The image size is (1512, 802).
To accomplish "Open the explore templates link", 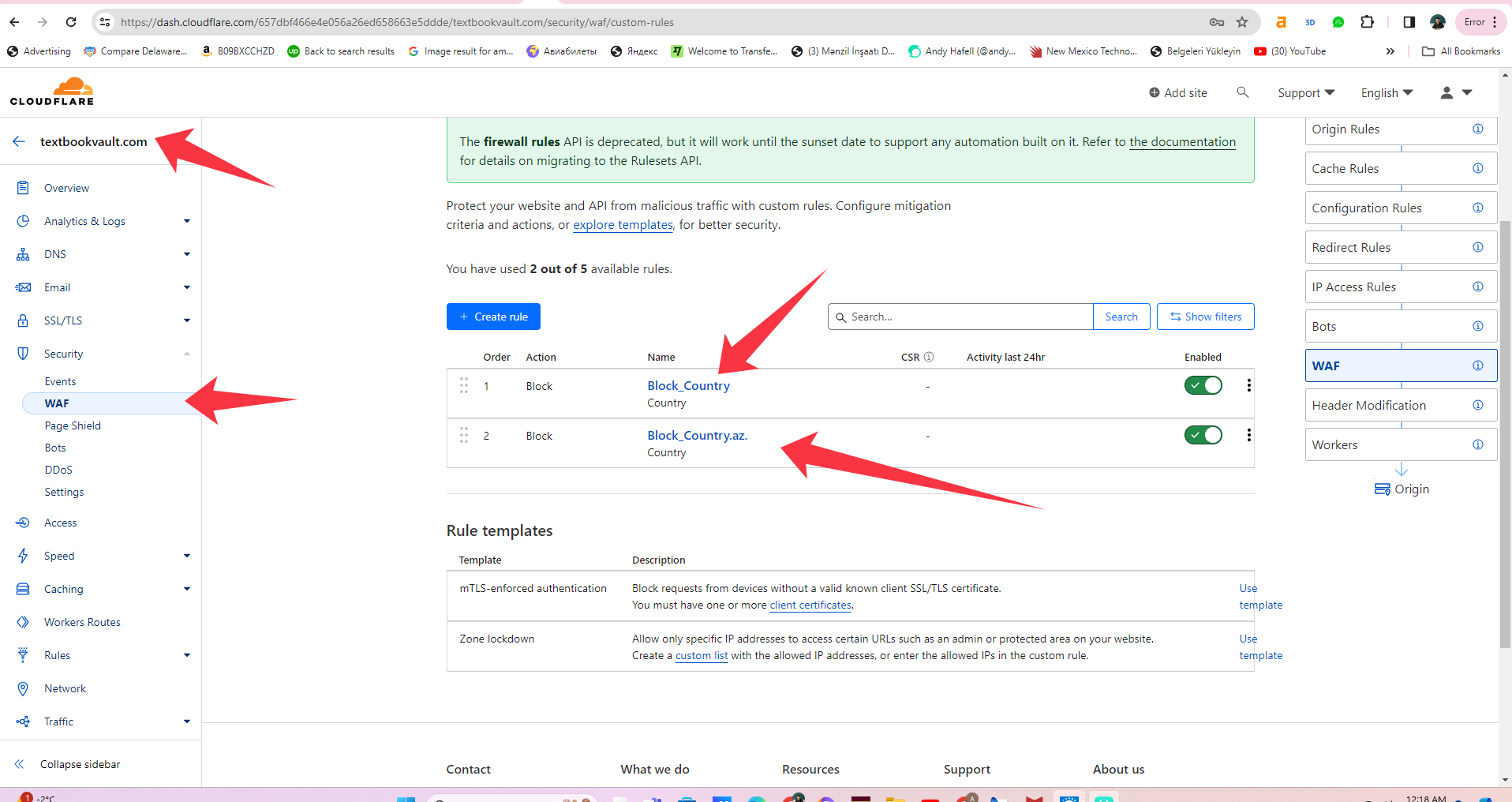I will [x=622, y=224].
